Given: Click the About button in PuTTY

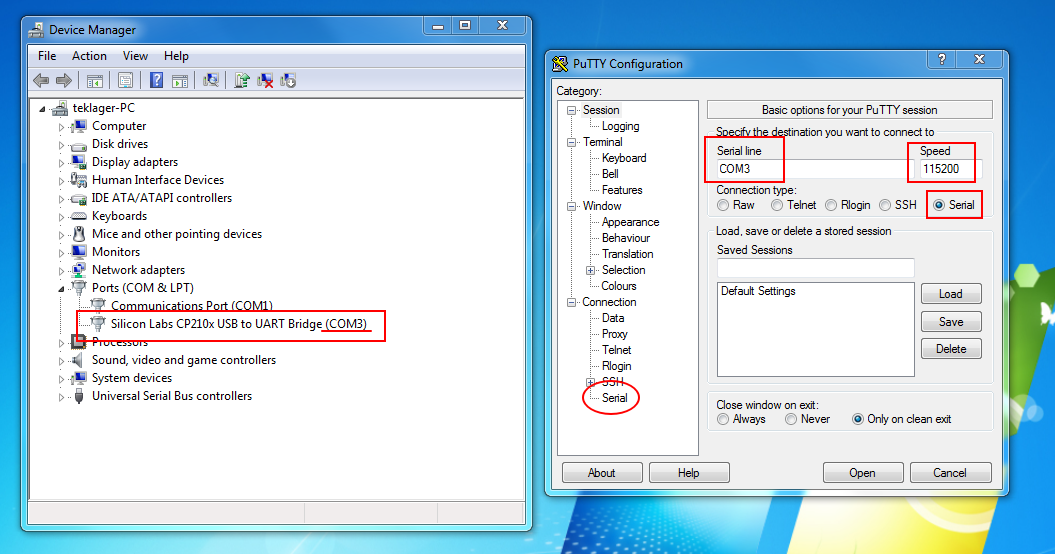Looking at the screenshot, I should [x=602, y=473].
